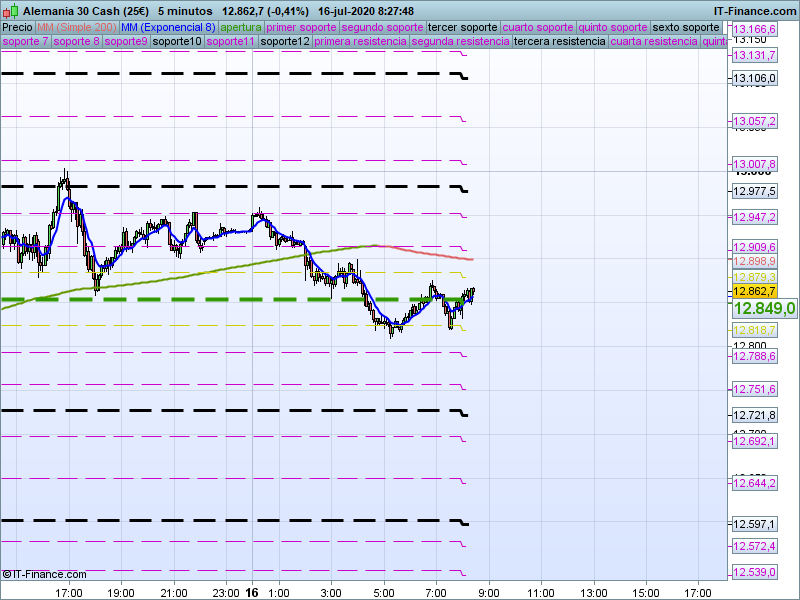Screen dimensions: 800x600
Task: Select the primera resistencia label
Action: coord(360,42)
